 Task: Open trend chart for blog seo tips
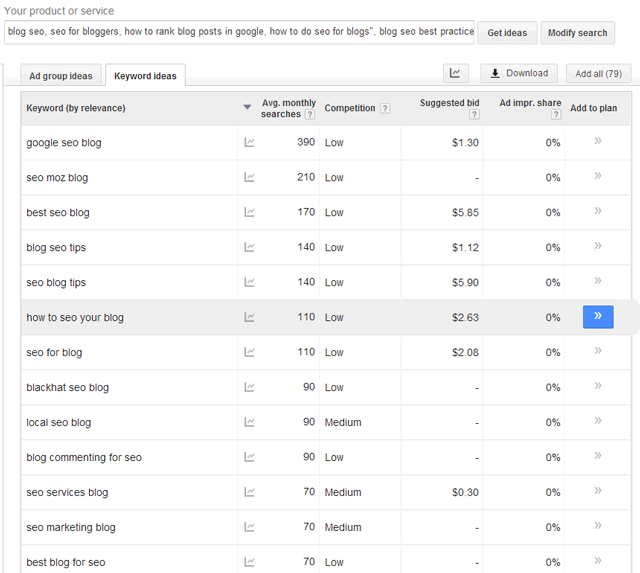coord(249,247)
